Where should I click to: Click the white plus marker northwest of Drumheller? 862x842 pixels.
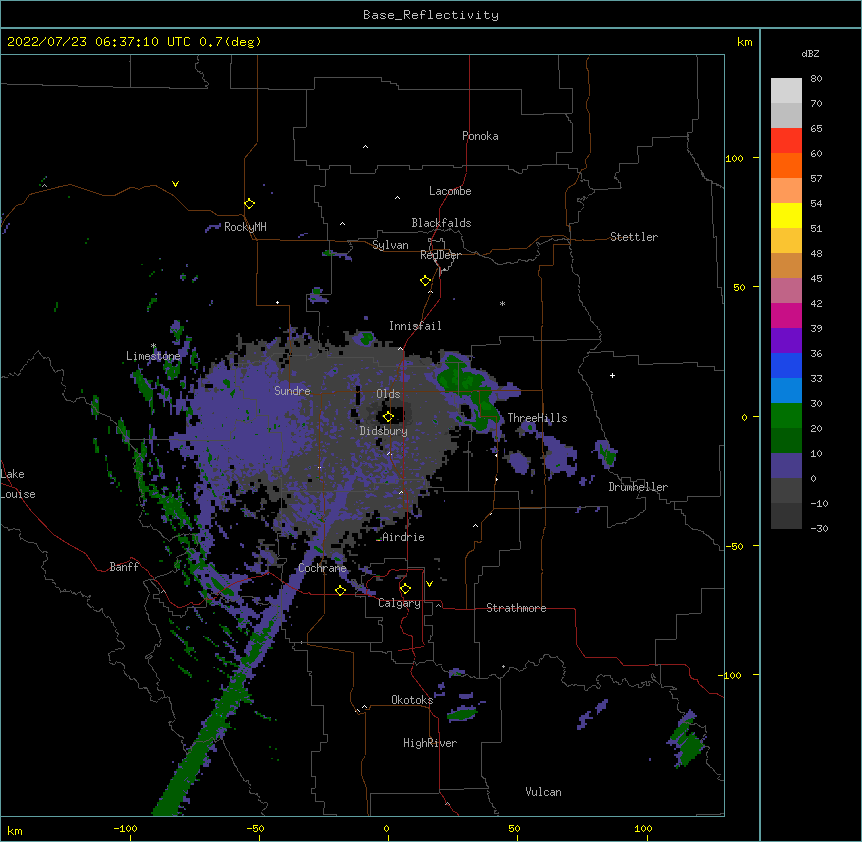tap(612, 375)
